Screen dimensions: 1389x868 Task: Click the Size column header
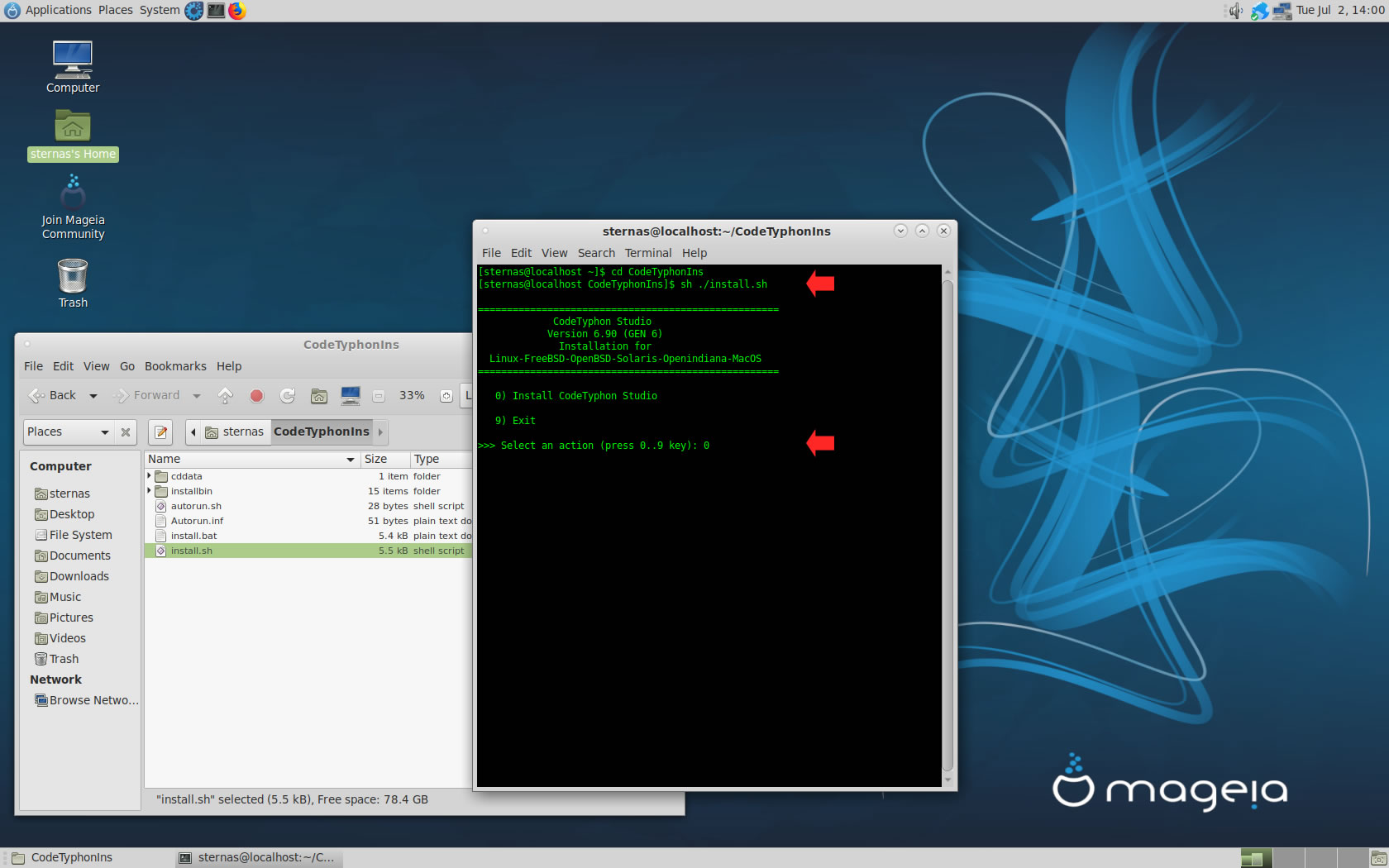(x=385, y=460)
